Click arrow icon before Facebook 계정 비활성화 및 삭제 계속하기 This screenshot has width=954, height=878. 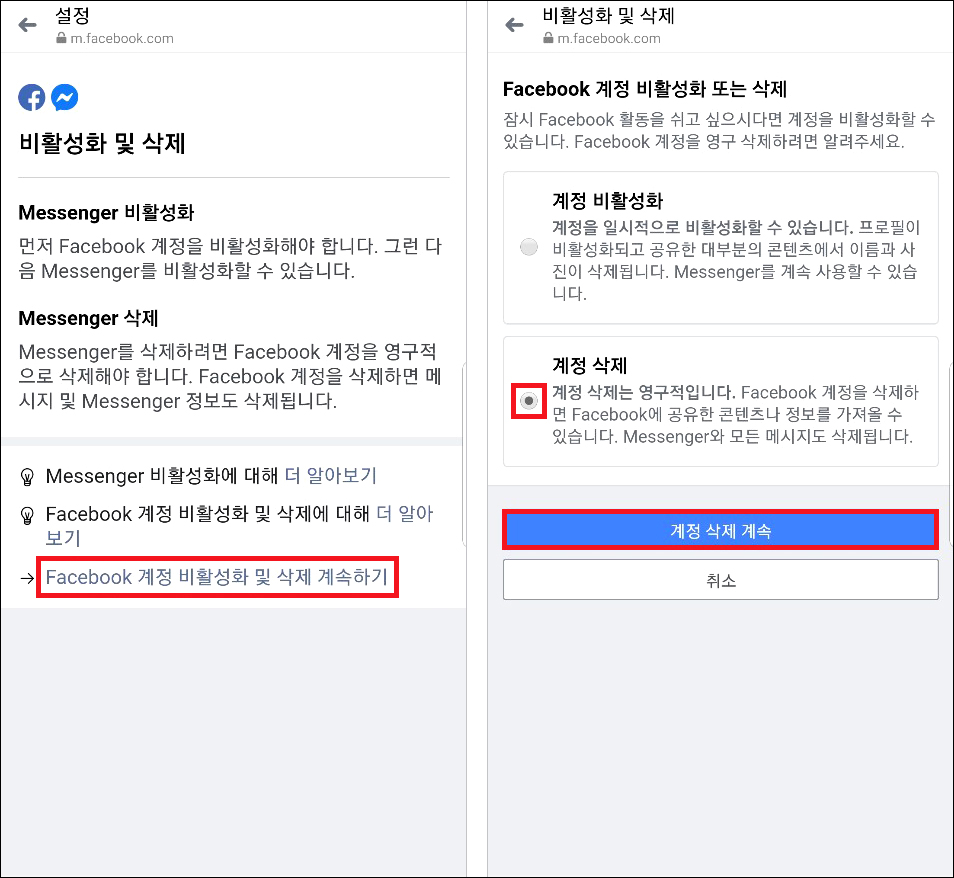(27, 577)
